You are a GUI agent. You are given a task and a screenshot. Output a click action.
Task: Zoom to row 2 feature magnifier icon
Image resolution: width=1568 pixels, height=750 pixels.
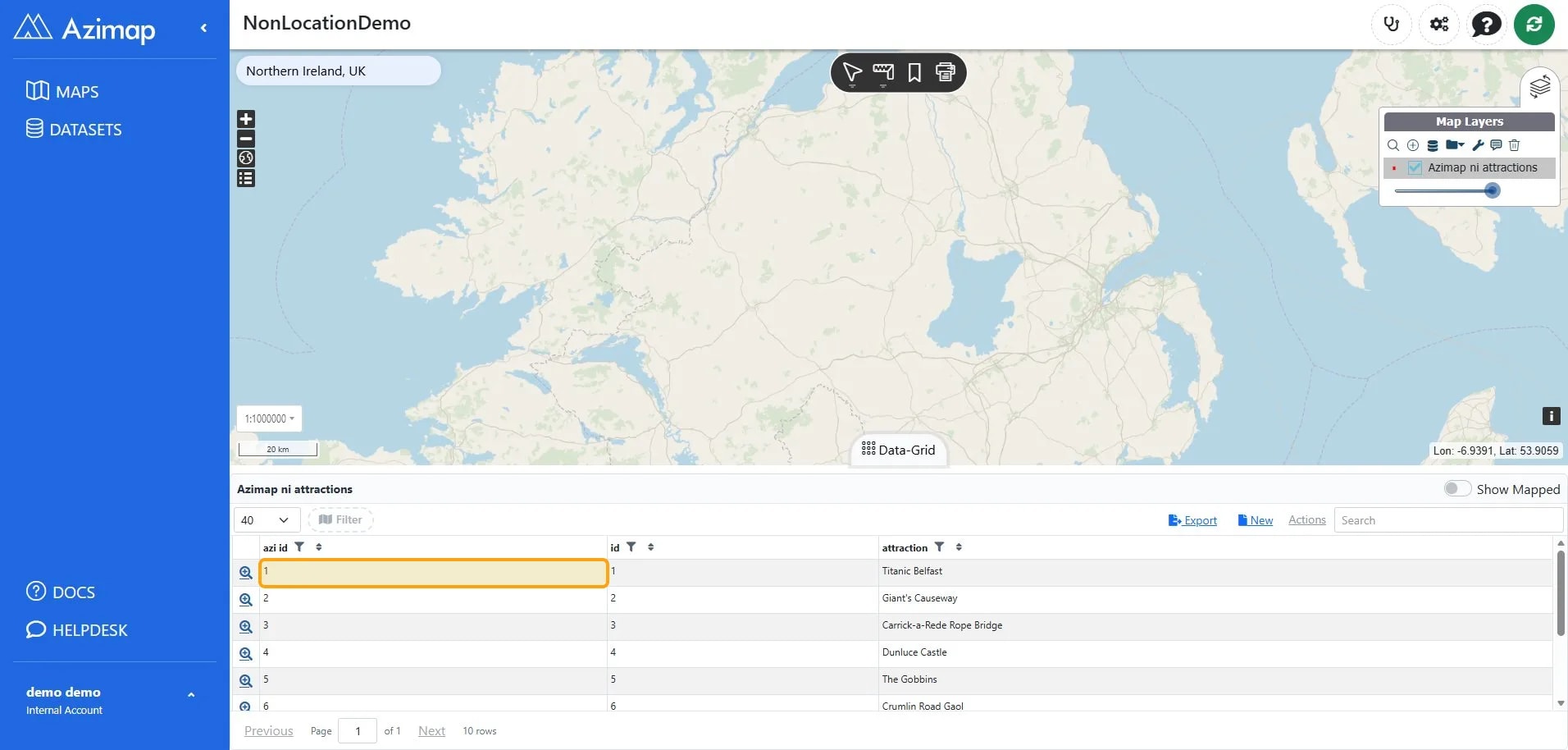[245, 600]
